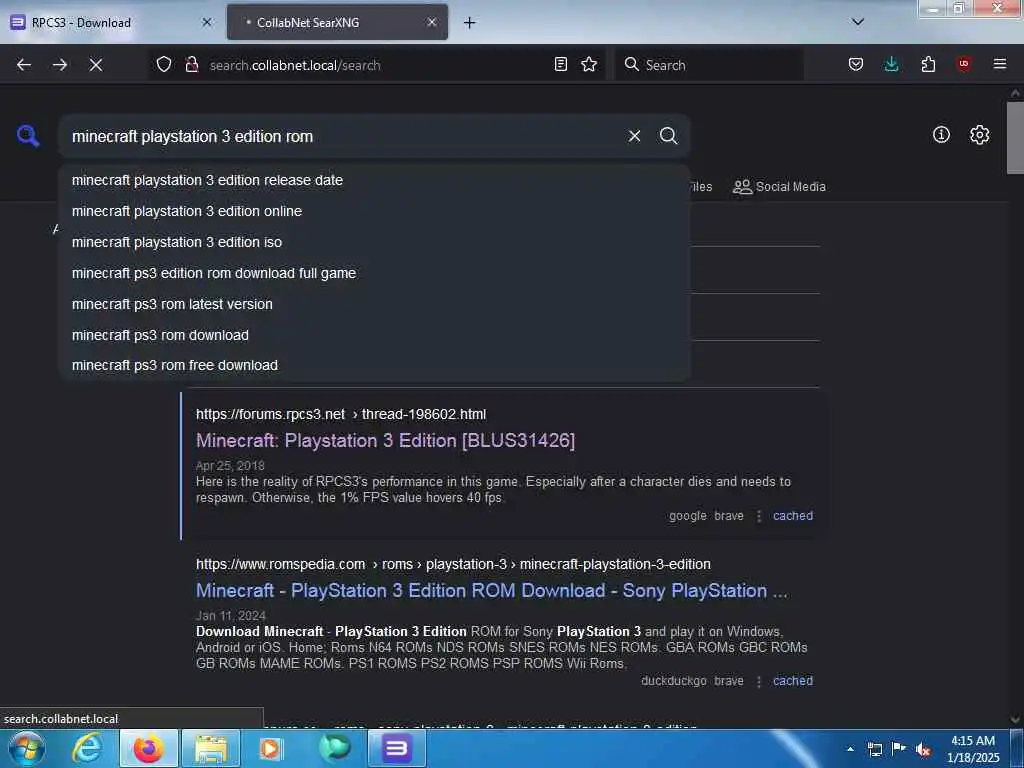Click the insecure connection lock icon
Viewport: 1024px width, 768px height.
click(191, 65)
